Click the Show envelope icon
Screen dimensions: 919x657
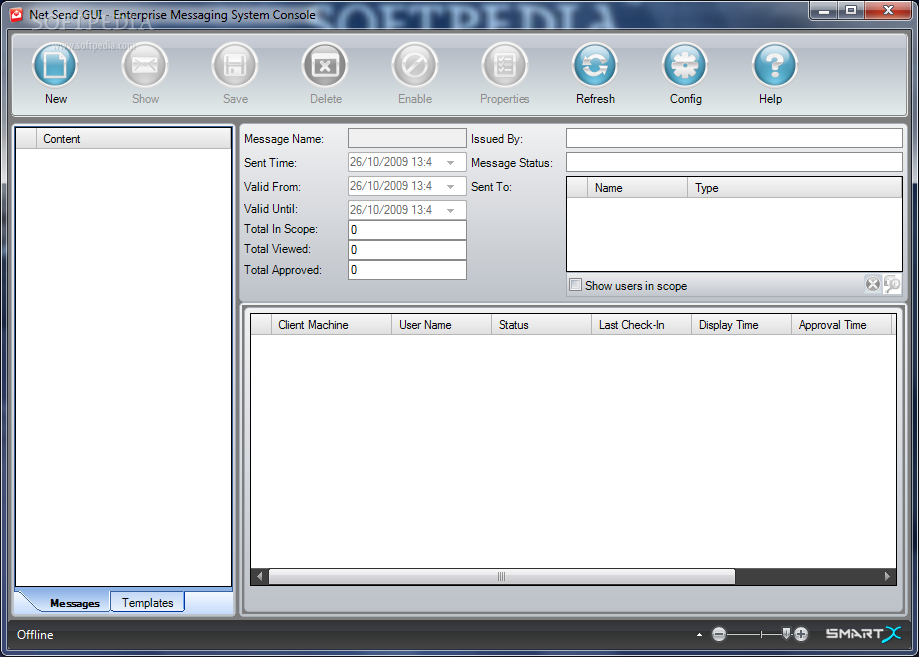tap(145, 66)
